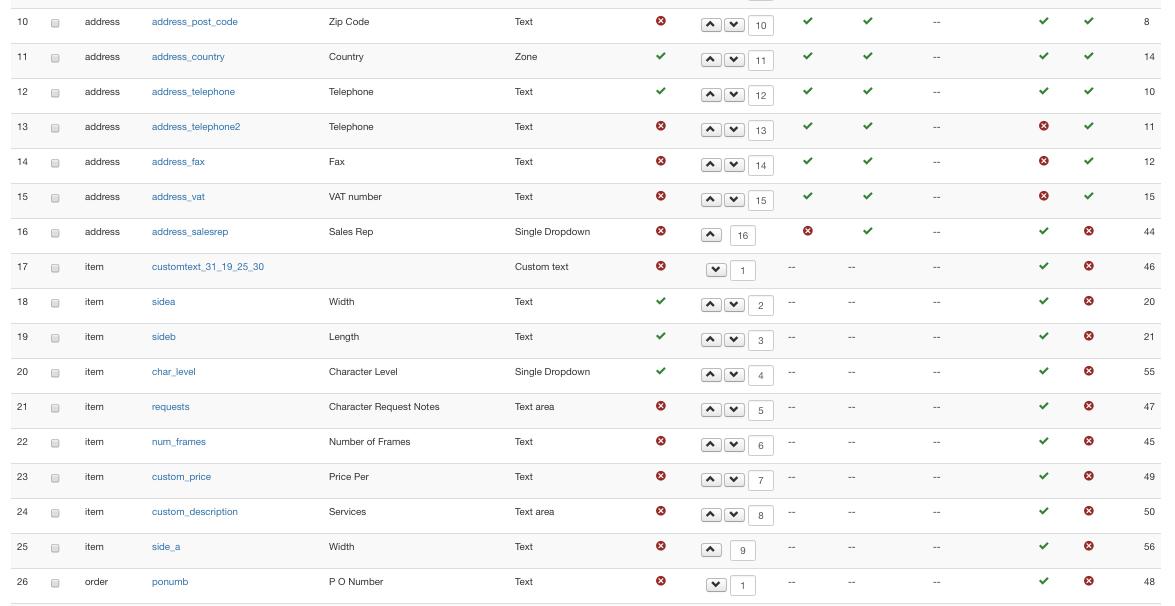This screenshot has width=1175, height=606.
Task: Toggle green required check for address_telephone
Action: (660, 91)
